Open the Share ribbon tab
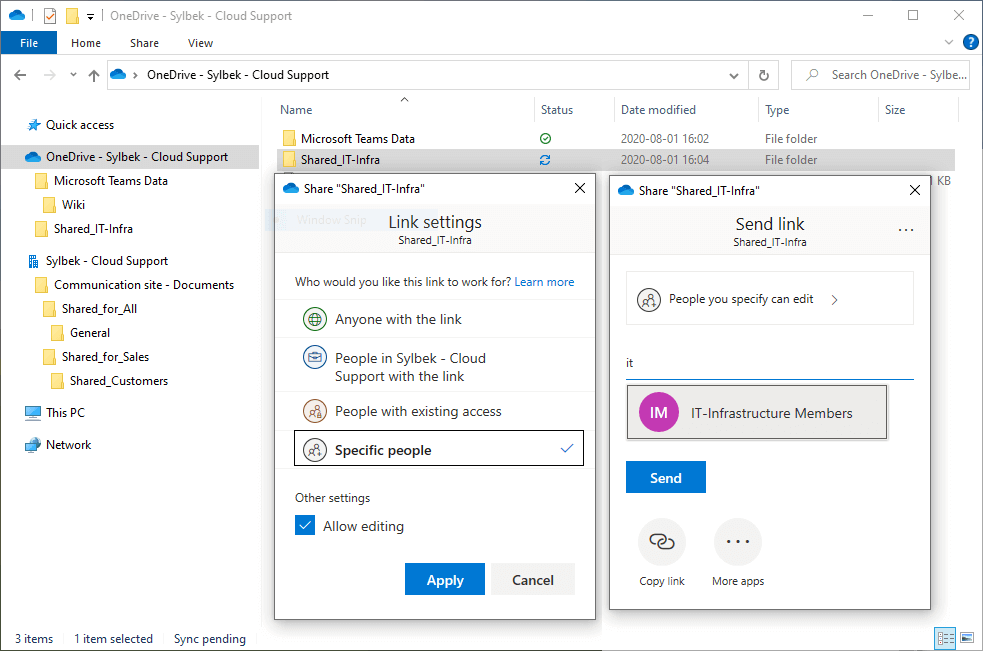983x651 pixels. [144, 43]
